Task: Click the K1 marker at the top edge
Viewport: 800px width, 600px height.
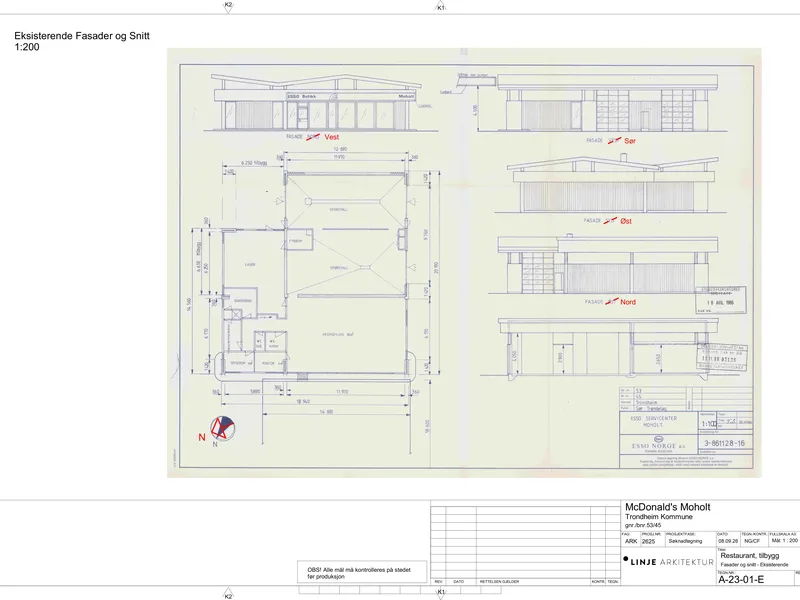Action: 441,7
